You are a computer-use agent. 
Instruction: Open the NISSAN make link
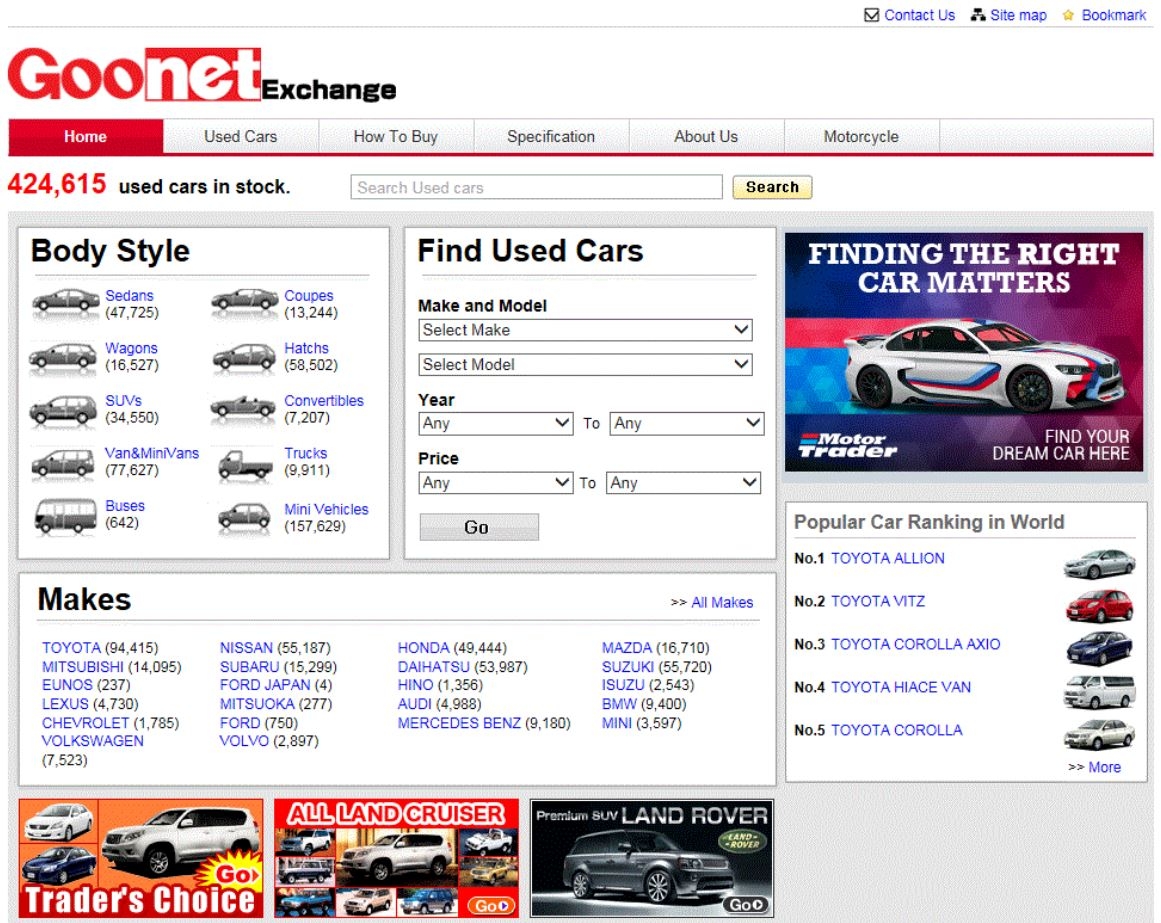coord(247,648)
